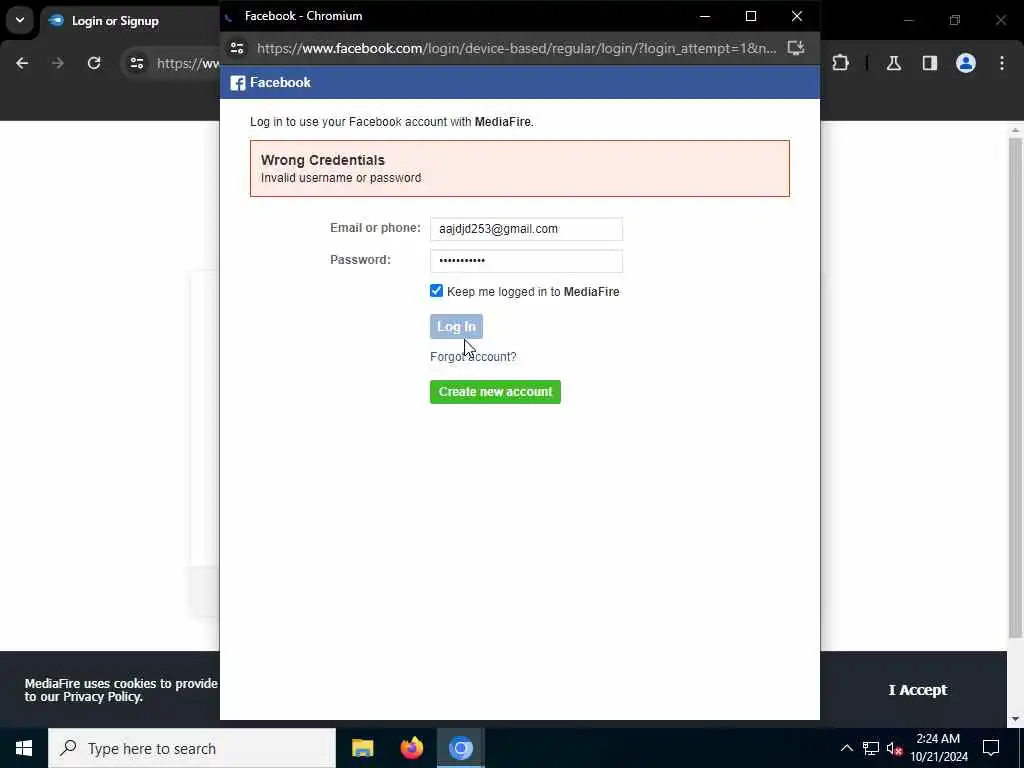Open the Windows Start menu
The width and height of the screenshot is (1024, 768).
(24, 748)
